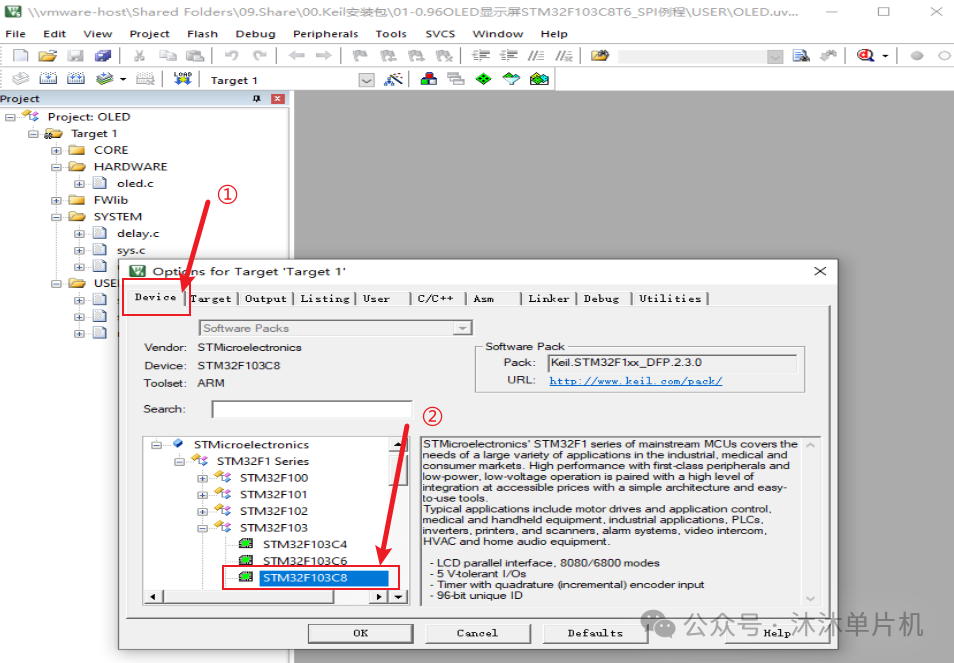954x663 pixels.
Task: Click the Redo toolbar icon
Action: pos(260,56)
